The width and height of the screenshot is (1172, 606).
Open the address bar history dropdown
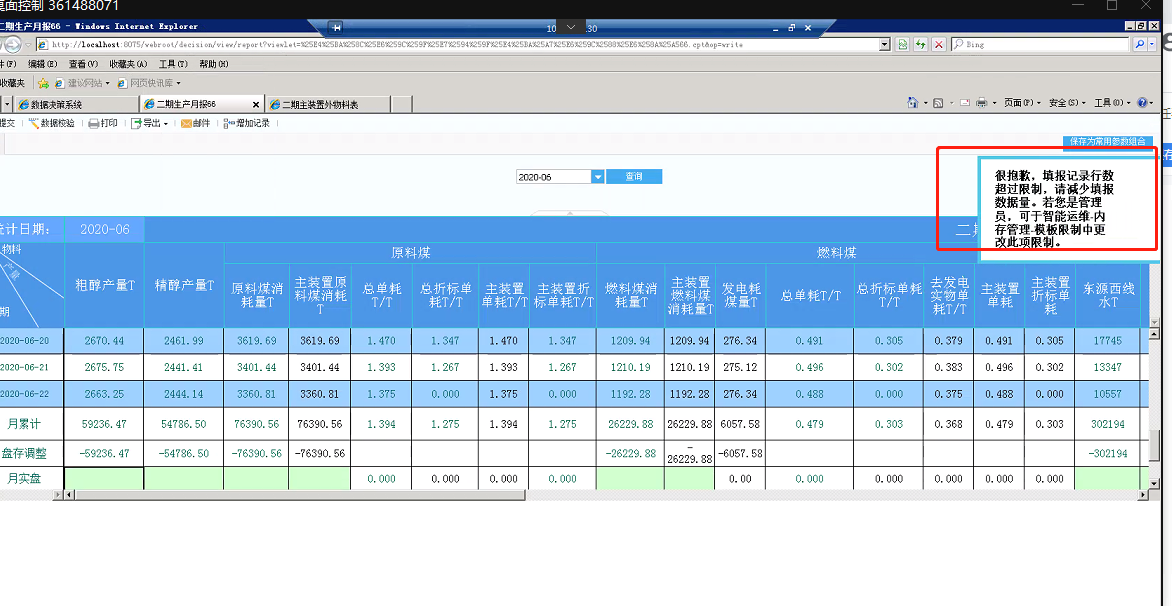pyautogui.click(x=885, y=45)
